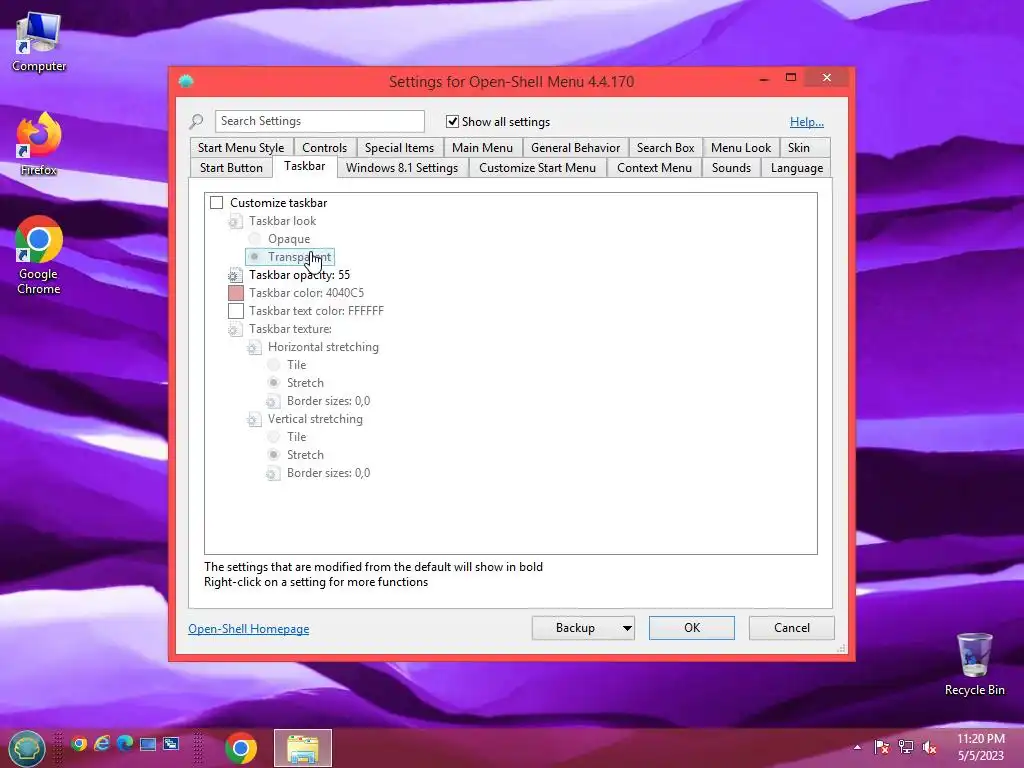Uncheck Show all settings
The image size is (1024, 768).
pos(452,121)
